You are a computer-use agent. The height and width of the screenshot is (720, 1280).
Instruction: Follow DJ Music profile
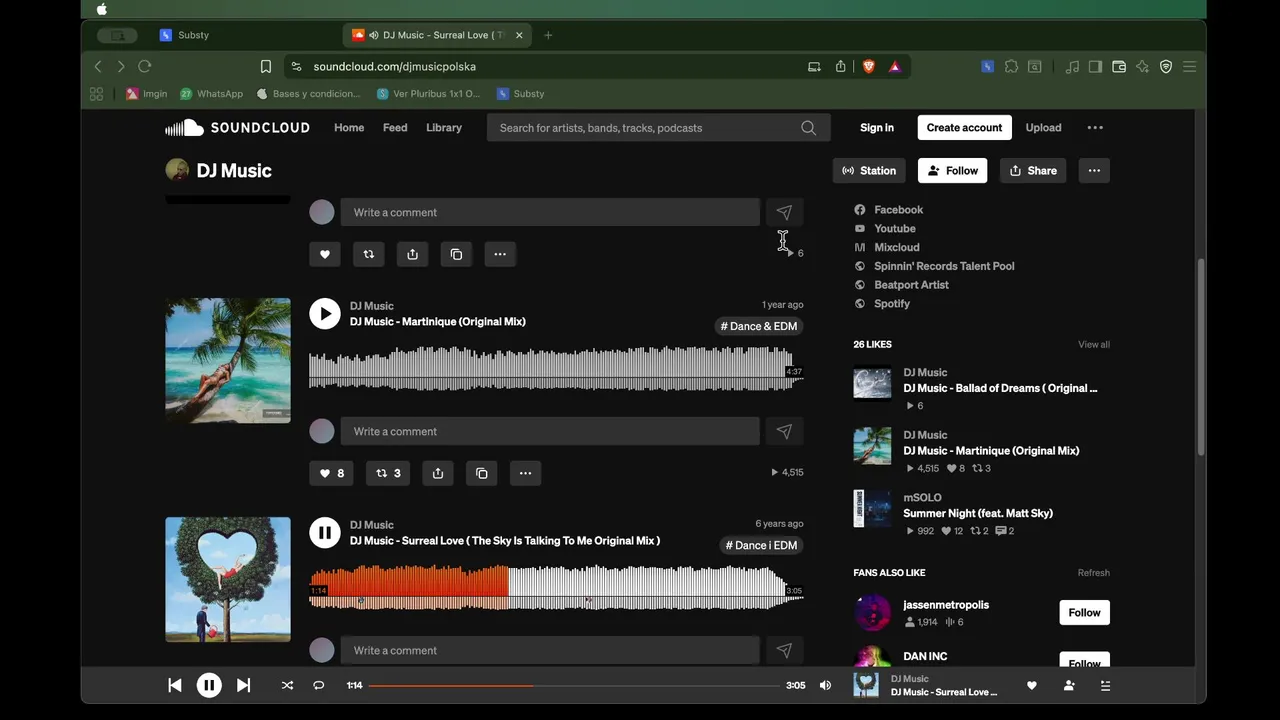(953, 171)
